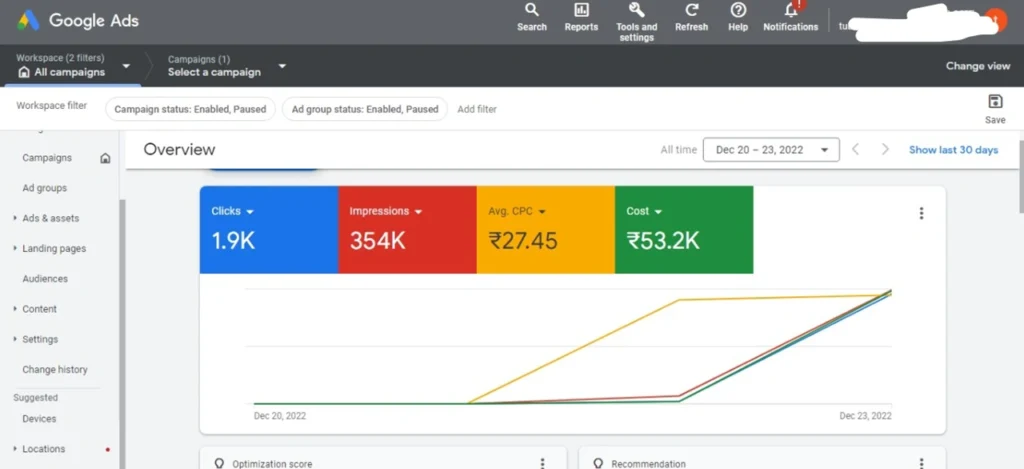Open the date range dropdown
Viewport: 1024px width, 469px height.
pos(770,150)
